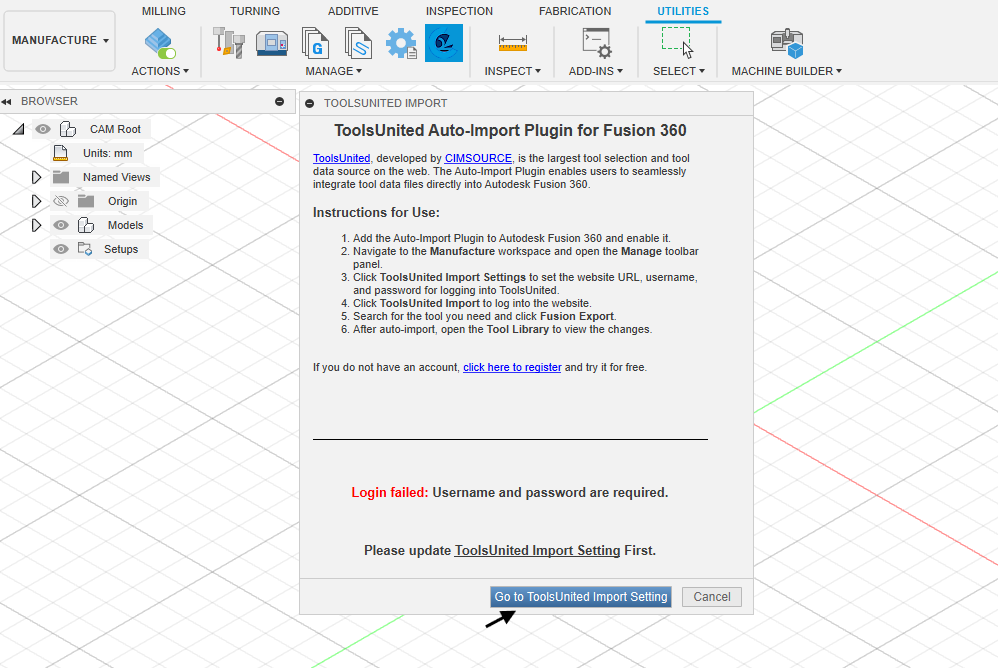The height and width of the screenshot is (668, 998).
Task: Select the Origin label
Action: [122, 201]
